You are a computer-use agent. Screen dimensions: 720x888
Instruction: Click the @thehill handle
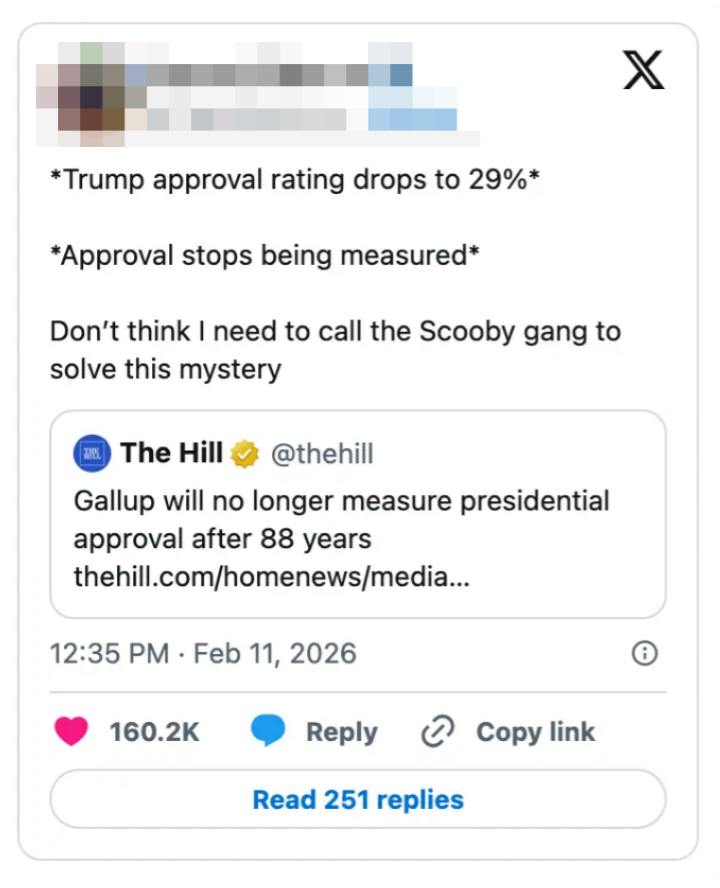(x=322, y=455)
